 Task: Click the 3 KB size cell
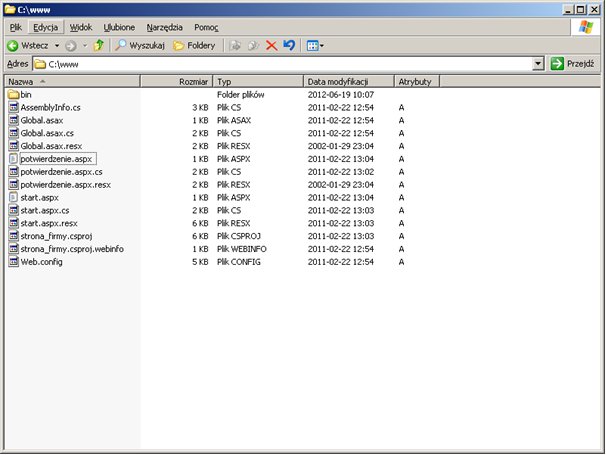point(200,107)
